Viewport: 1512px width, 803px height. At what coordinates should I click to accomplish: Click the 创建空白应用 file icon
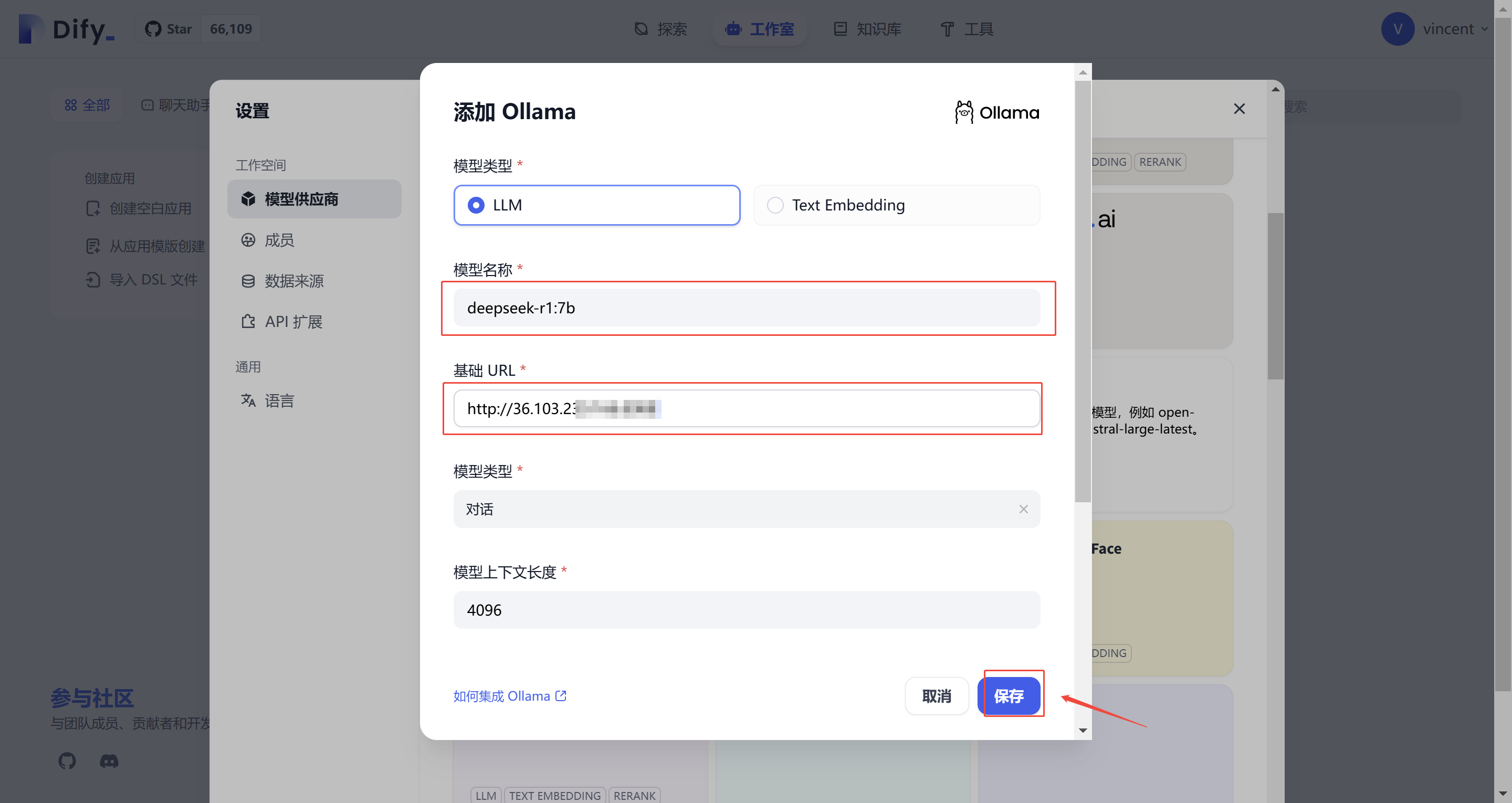coord(93,208)
